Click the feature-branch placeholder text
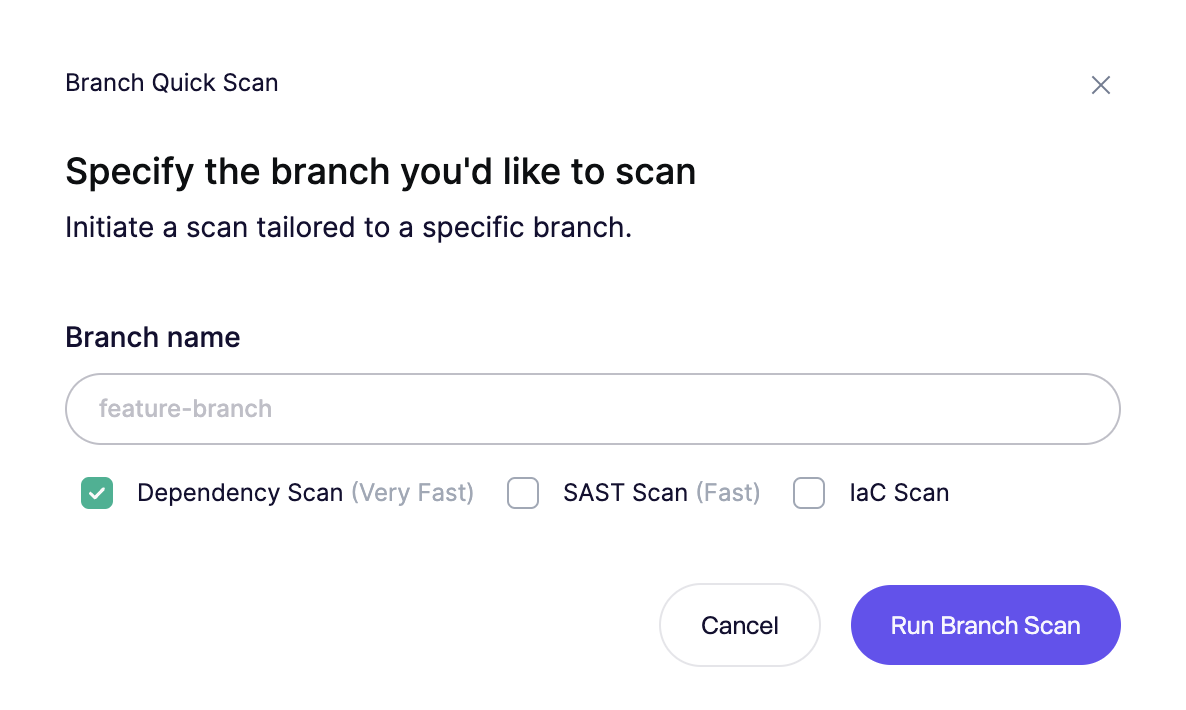This screenshot has width=1186, height=710. pyautogui.click(x=185, y=409)
